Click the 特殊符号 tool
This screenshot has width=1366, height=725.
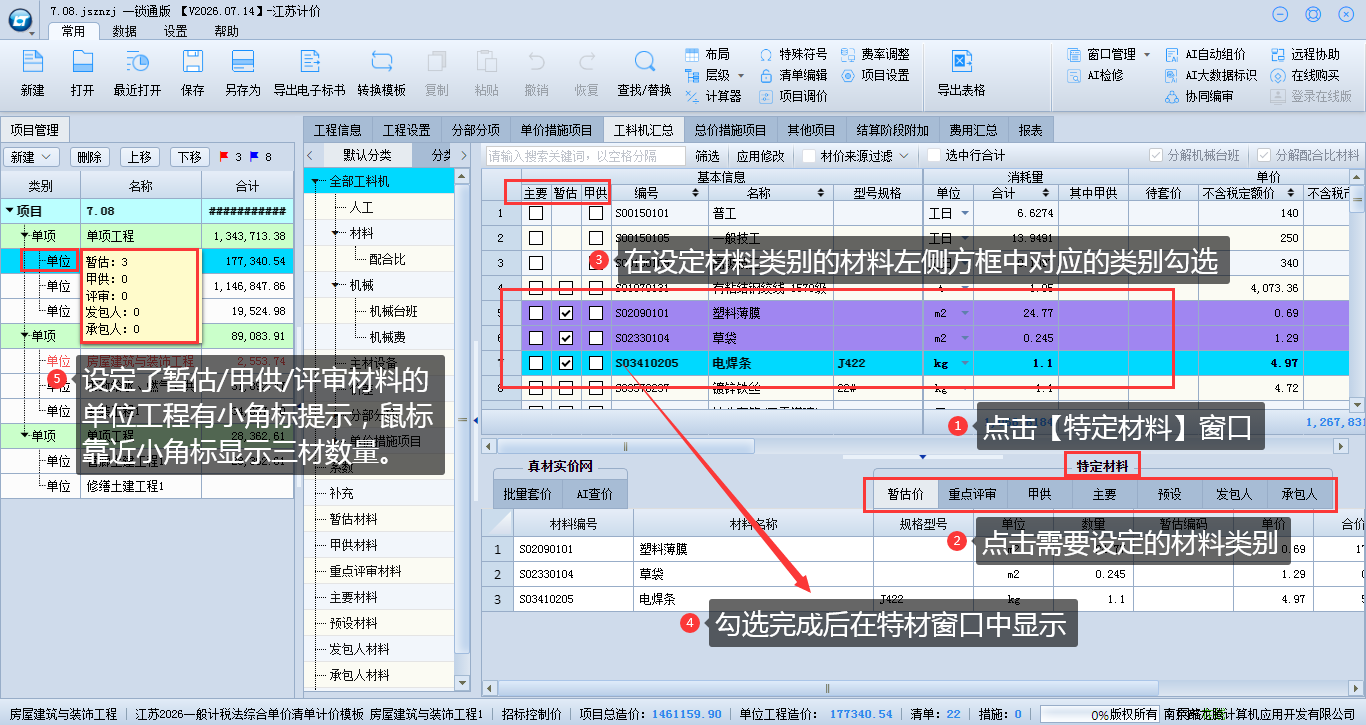tap(793, 54)
